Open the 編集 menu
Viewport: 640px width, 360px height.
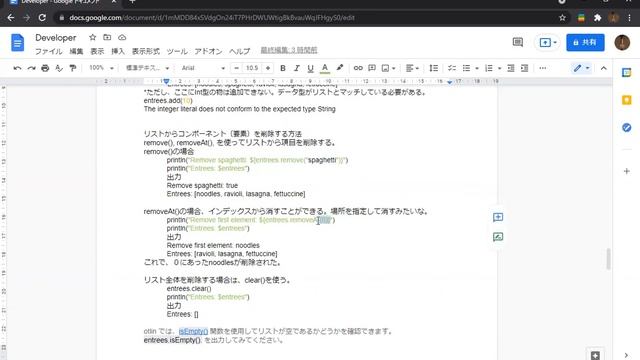[x=76, y=51]
